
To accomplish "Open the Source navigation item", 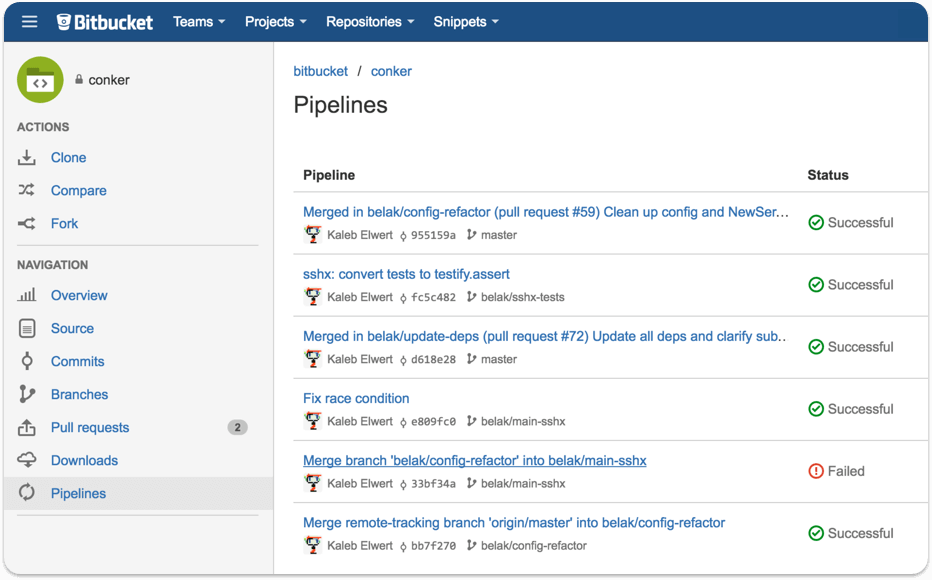I will pos(72,329).
